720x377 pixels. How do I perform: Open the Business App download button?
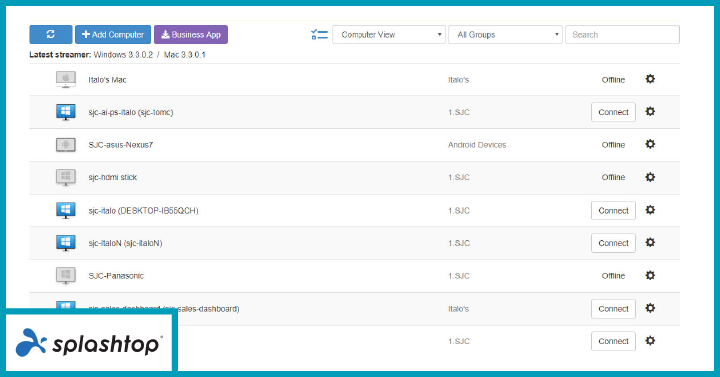[x=191, y=34]
